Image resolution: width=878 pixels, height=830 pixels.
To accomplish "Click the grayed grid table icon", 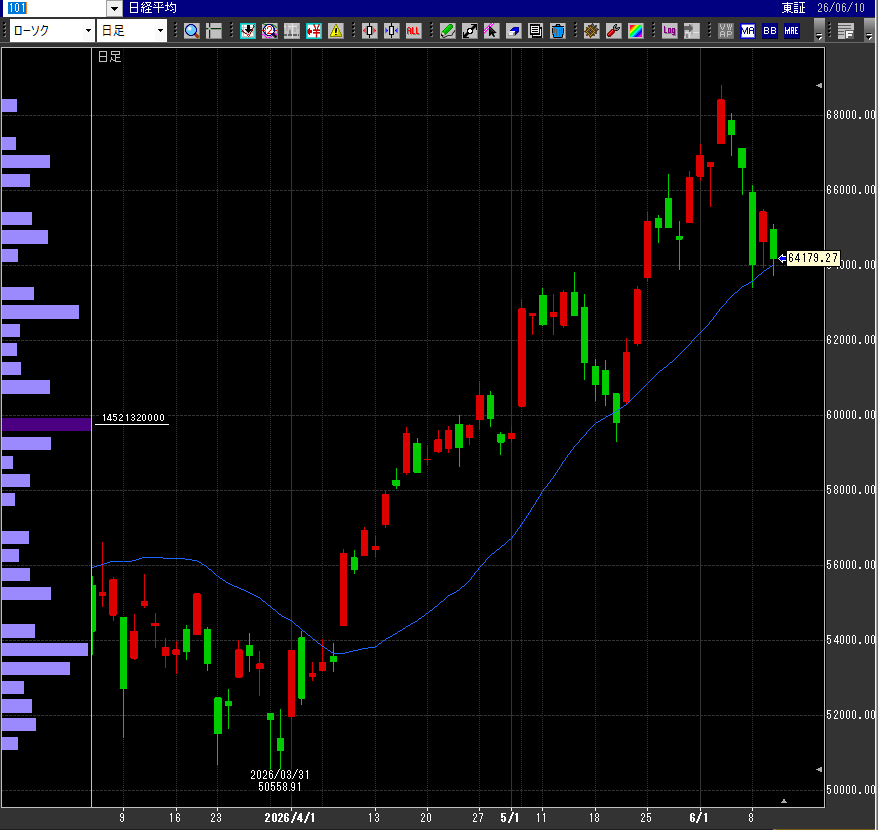I will tap(292, 31).
